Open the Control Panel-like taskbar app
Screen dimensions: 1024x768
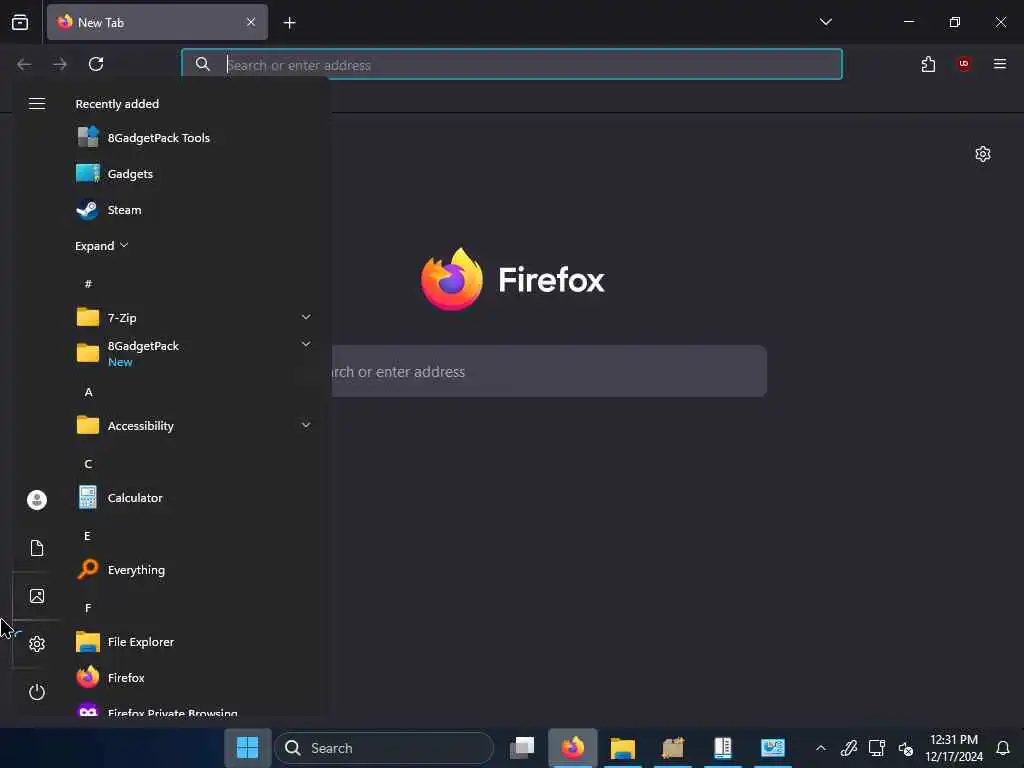click(773, 748)
